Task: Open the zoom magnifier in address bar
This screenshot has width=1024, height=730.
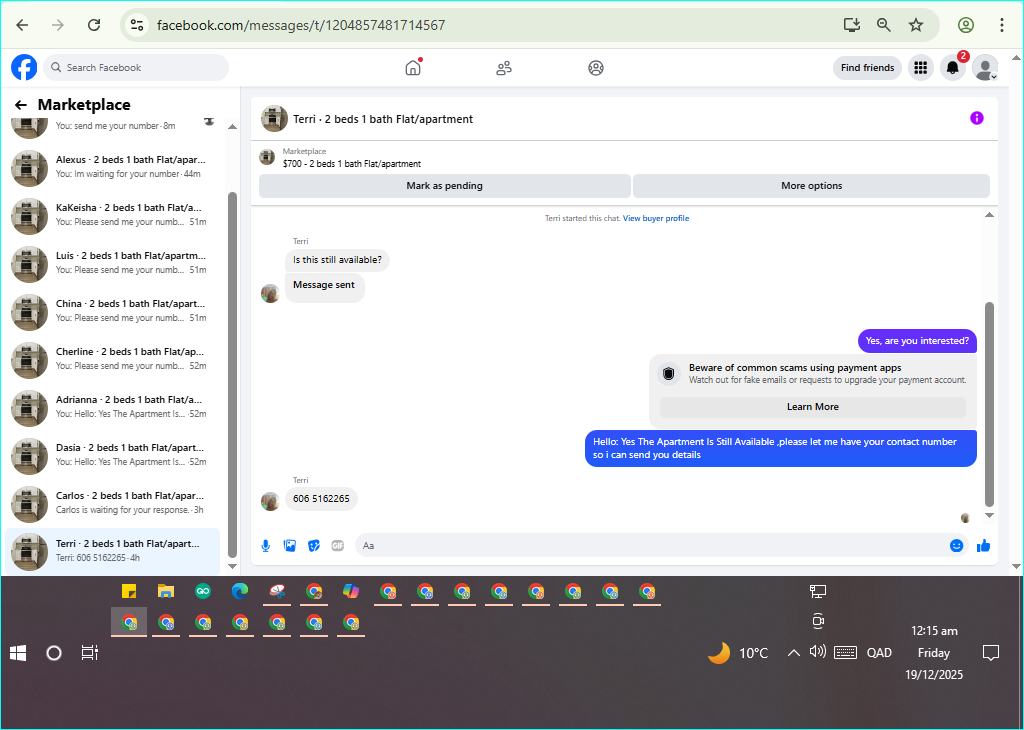Action: 884,25
